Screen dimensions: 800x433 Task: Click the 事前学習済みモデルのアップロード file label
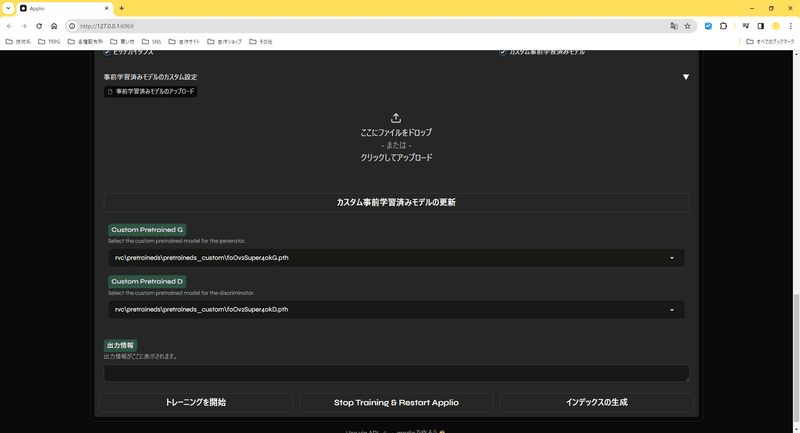(x=151, y=92)
